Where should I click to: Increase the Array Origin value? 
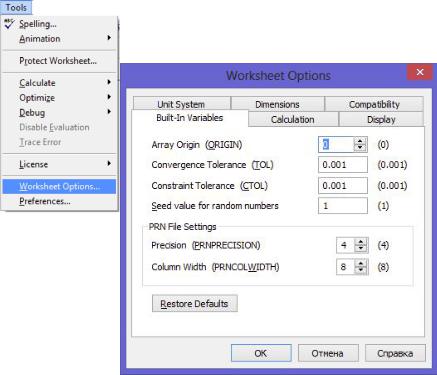360,141
